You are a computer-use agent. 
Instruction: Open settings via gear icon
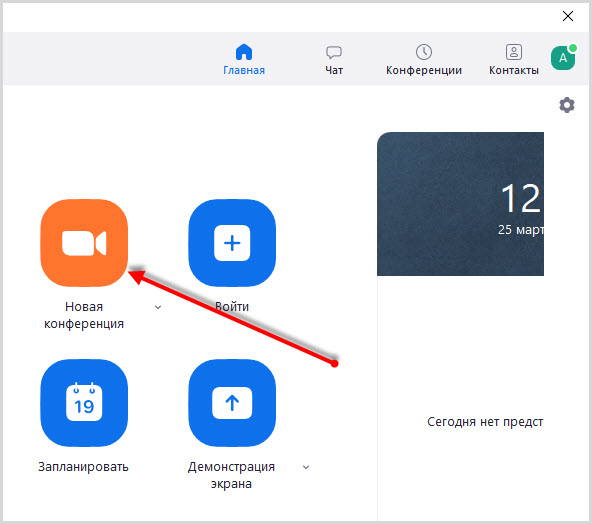tap(567, 105)
